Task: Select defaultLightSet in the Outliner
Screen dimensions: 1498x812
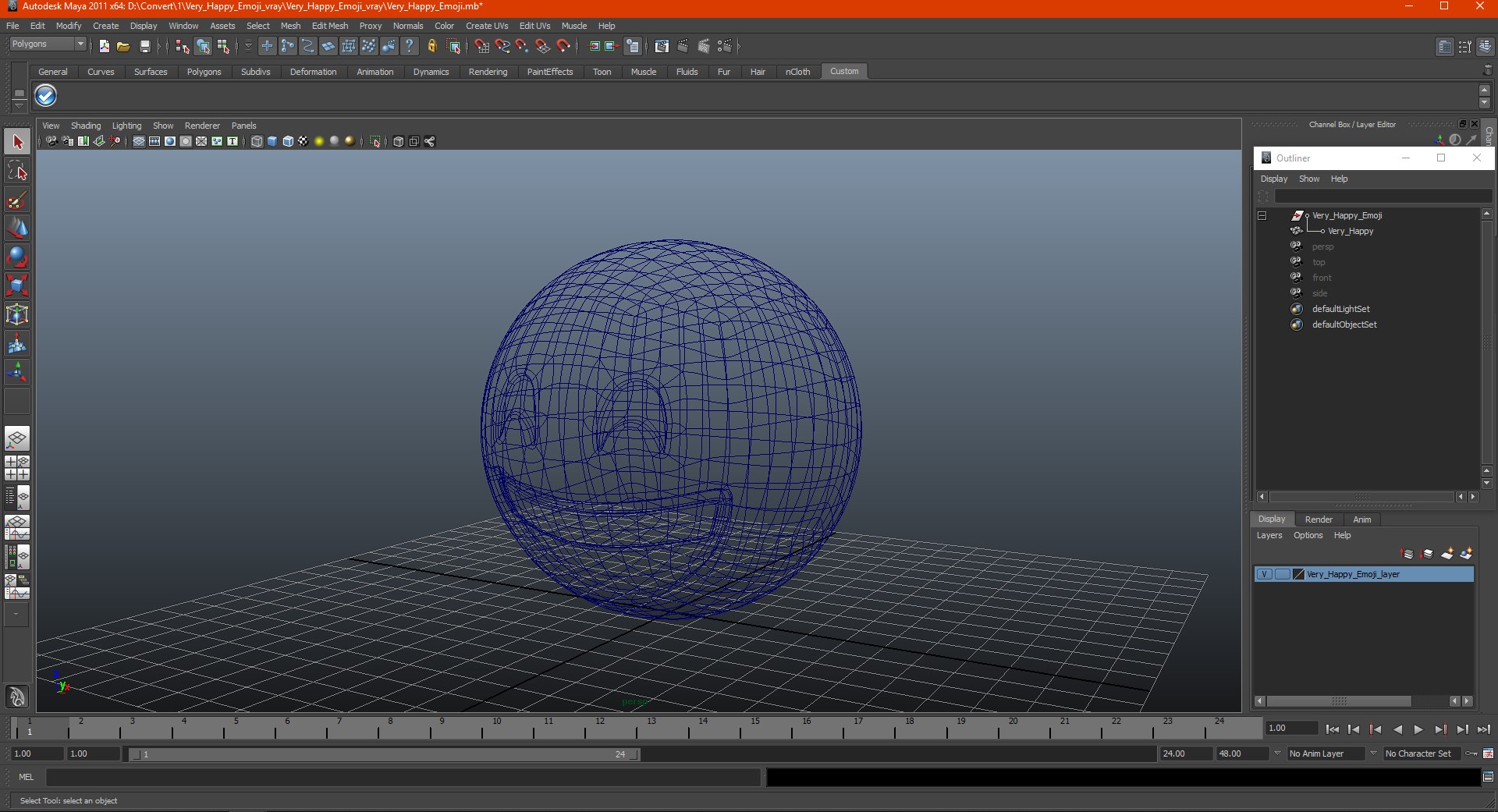Action: 1340,309
